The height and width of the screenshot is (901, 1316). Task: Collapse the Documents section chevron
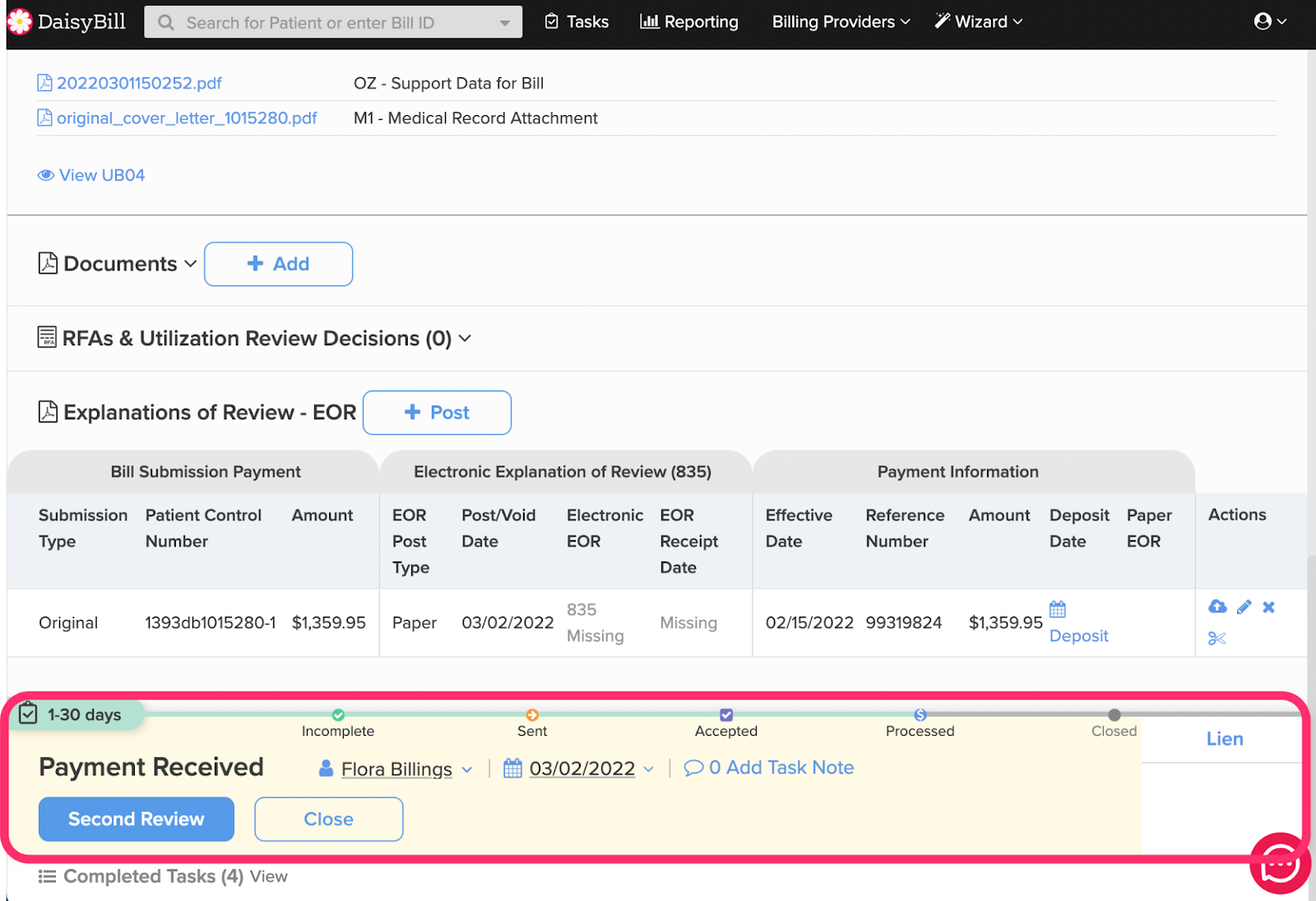191,264
